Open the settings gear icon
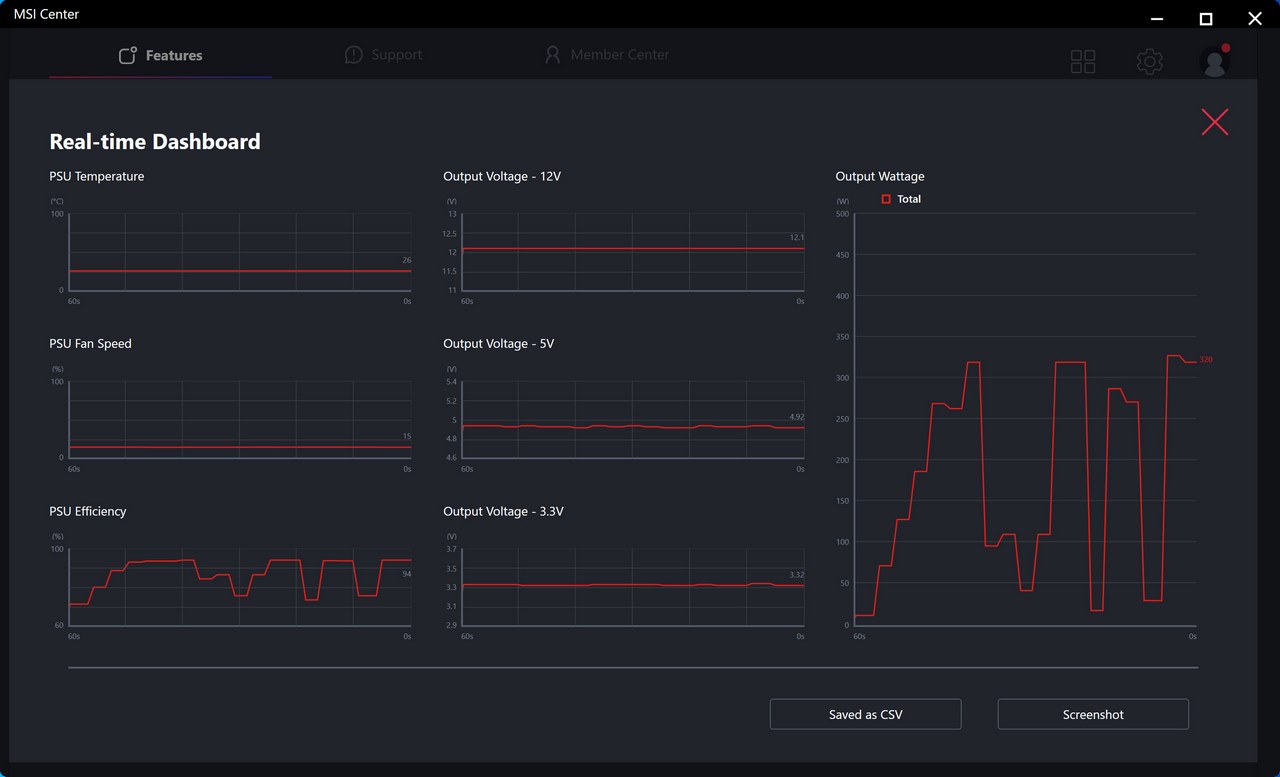 click(x=1150, y=62)
